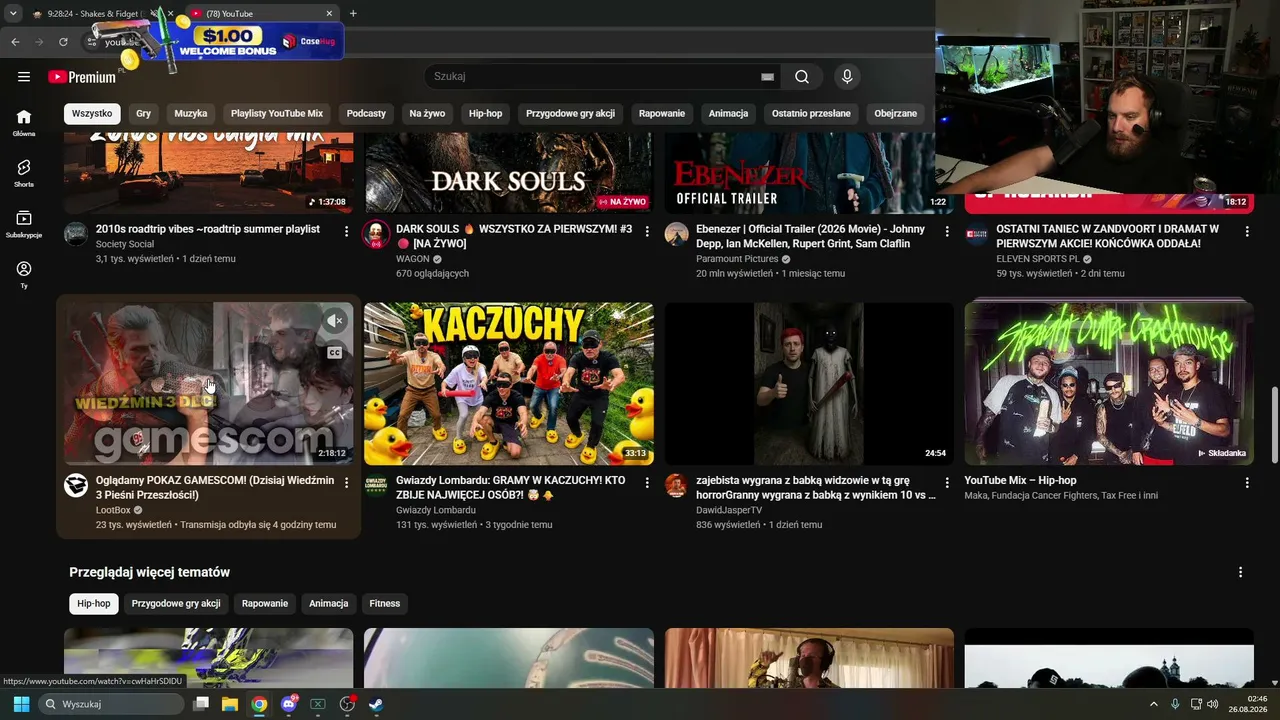Open the on-screen keyboard in search box
Image resolution: width=1280 pixels, height=720 pixels.
pos(768,77)
